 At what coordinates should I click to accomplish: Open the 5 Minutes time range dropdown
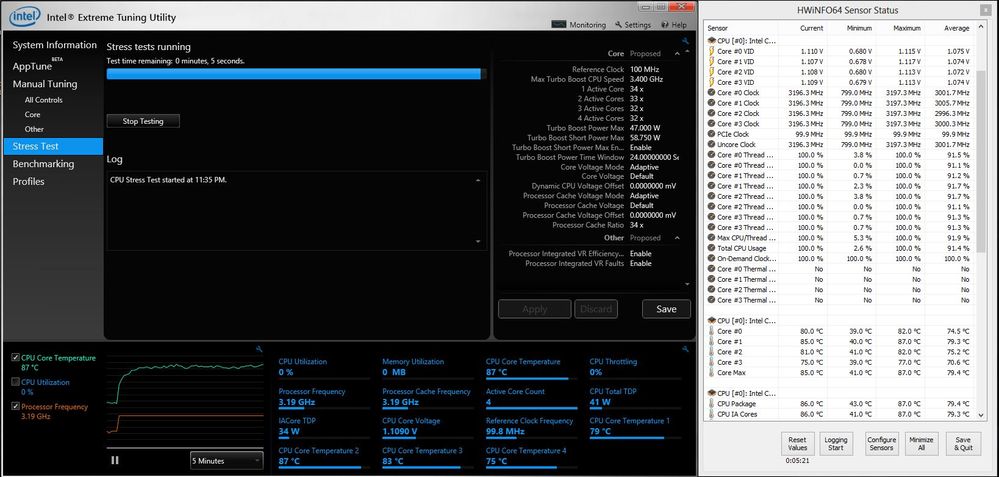(226, 461)
